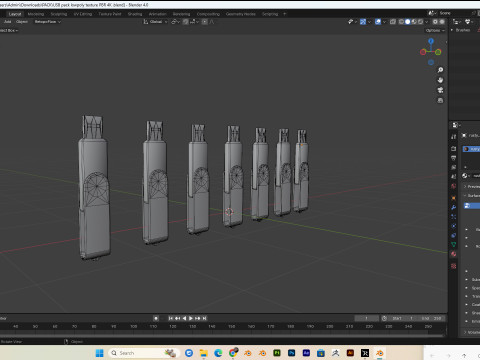Toggle Show Overlays button
Viewport: 480px width, 360px height.
[378, 22]
